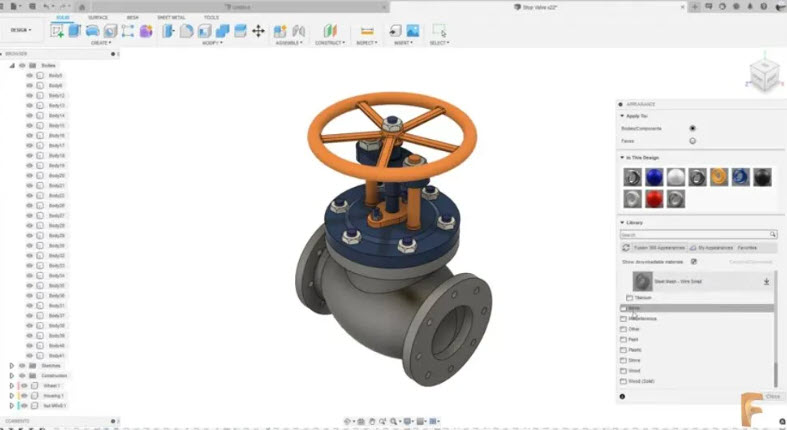Click the Library search field
This screenshot has width=787, height=430.
pyautogui.click(x=696, y=235)
